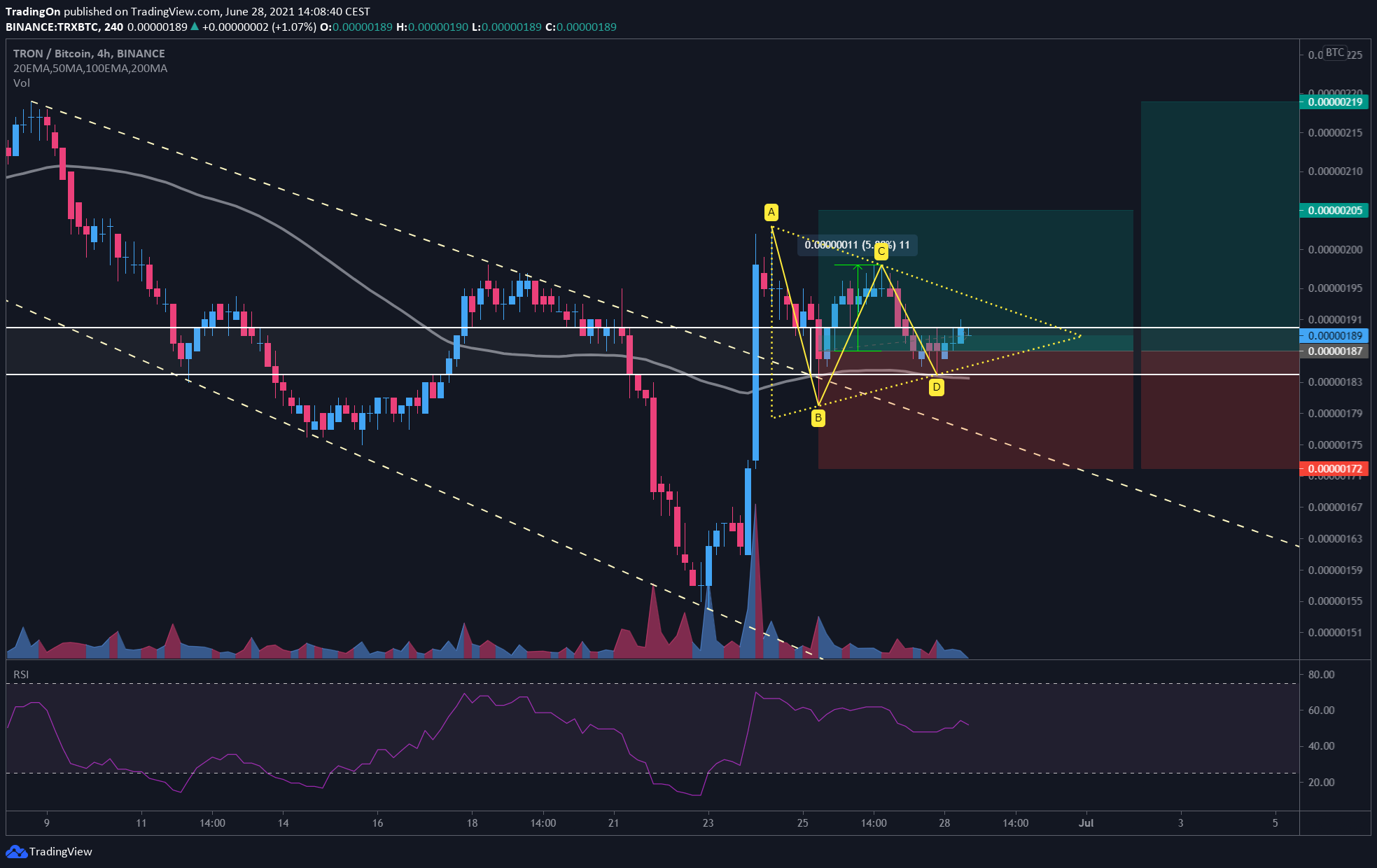The image size is (1377, 868).
Task: Select pattern point label A
Action: point(771,212)
